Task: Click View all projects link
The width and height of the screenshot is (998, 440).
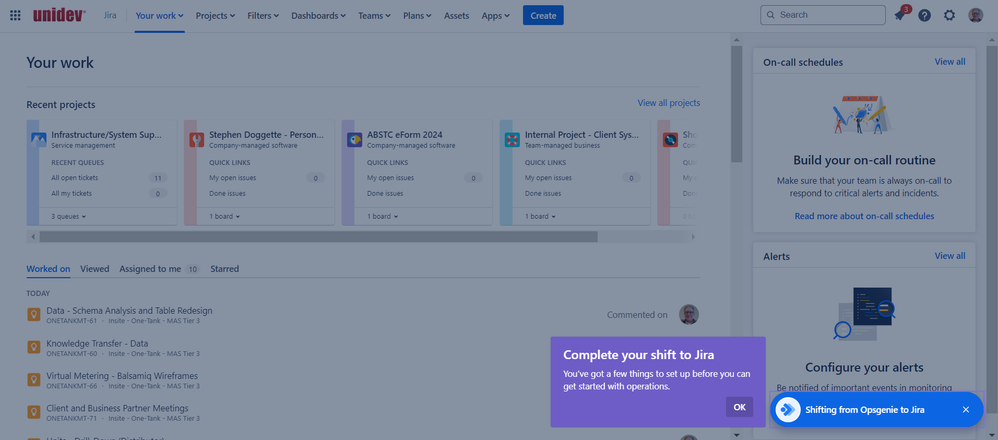Action: point(669,103)
